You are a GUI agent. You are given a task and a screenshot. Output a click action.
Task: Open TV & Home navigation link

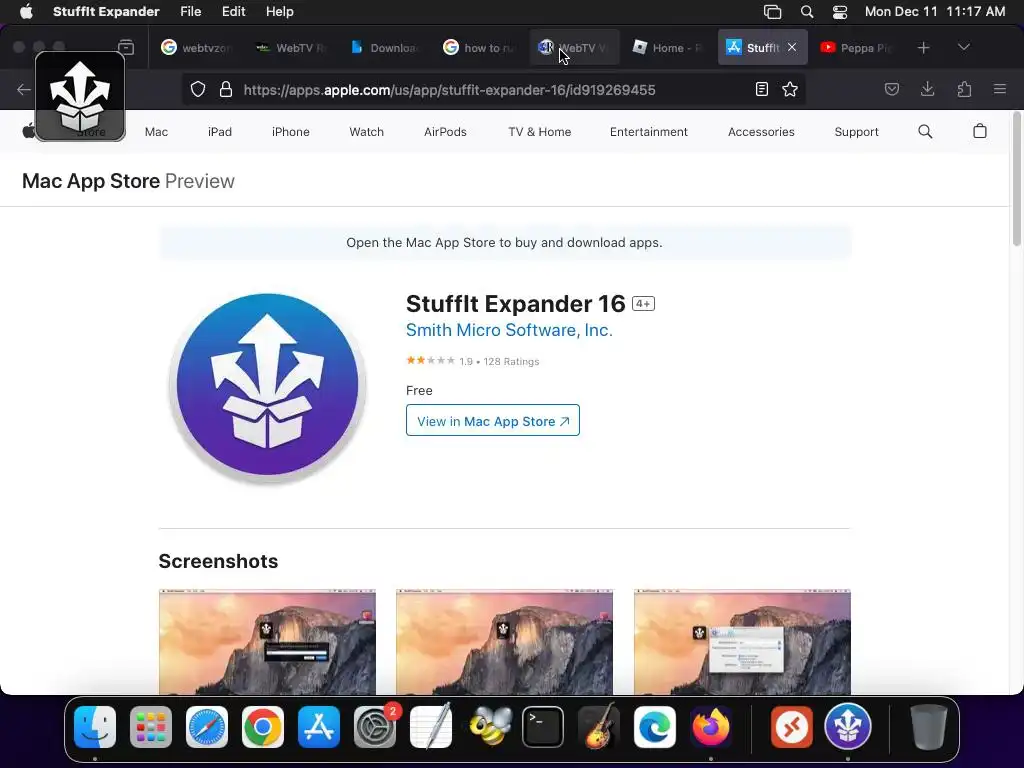click(539, 131)
